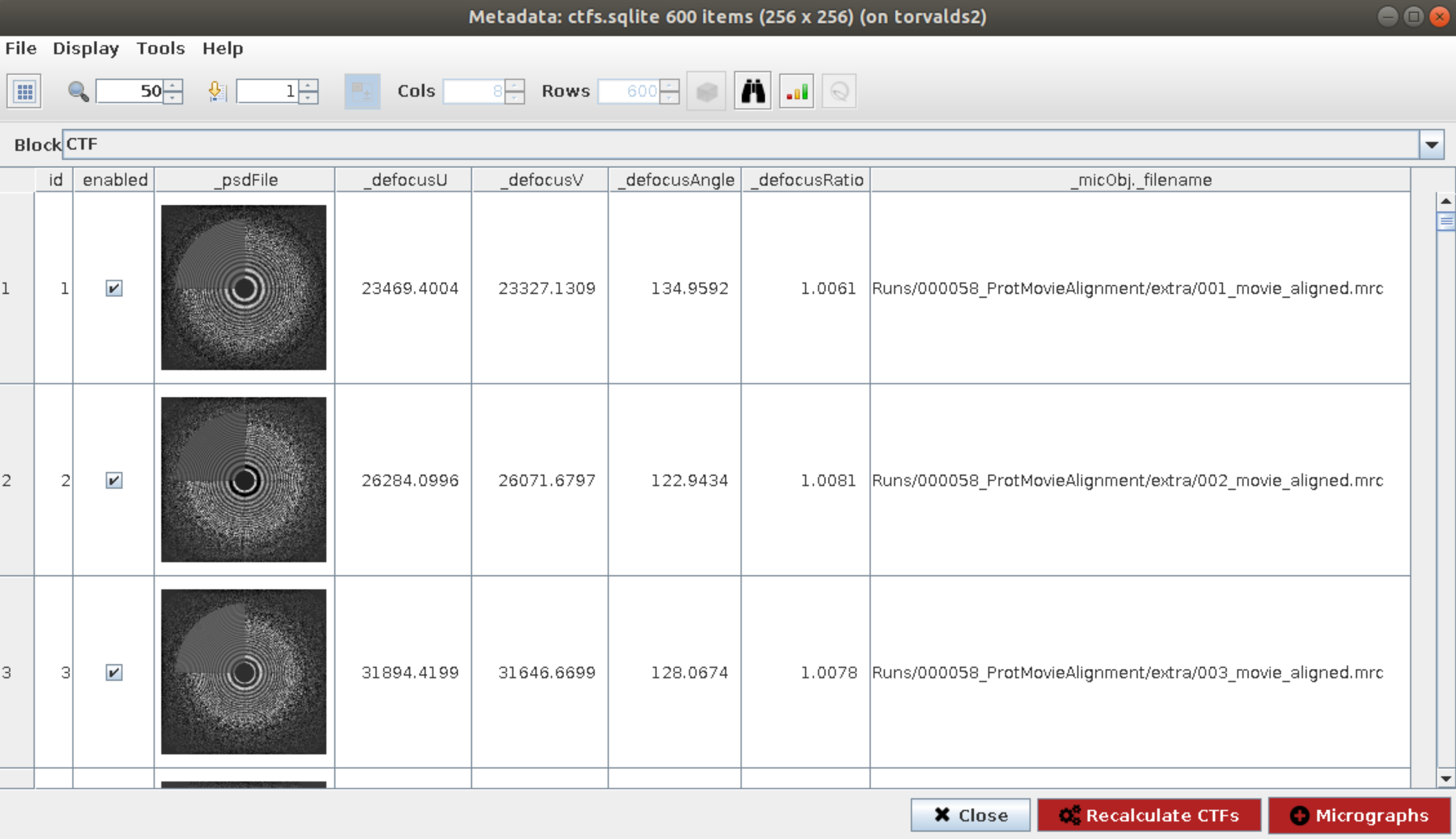Increase the zoom value stepper
The height and width of the screenshot is (839, 1456).
(x=173, y=86)
